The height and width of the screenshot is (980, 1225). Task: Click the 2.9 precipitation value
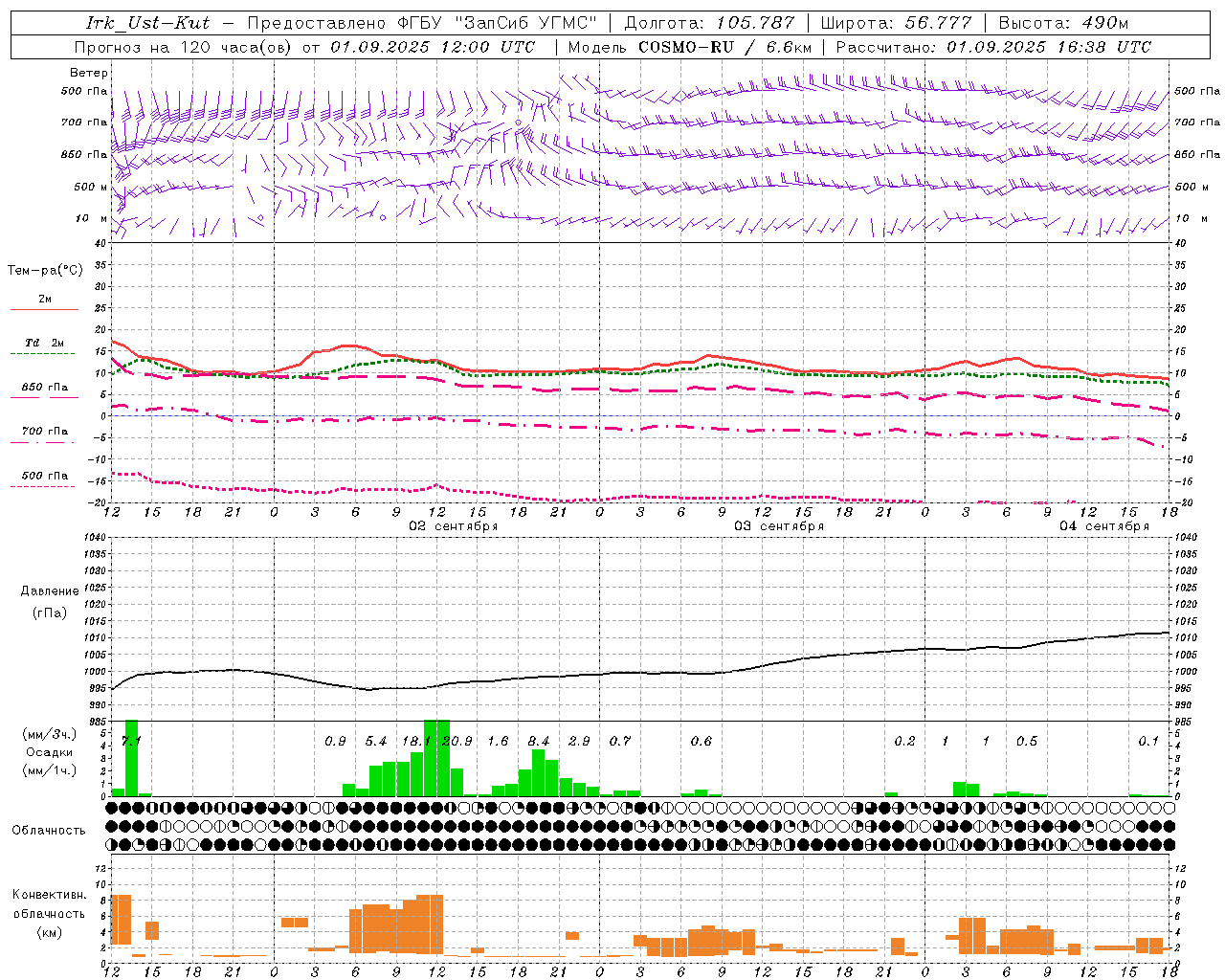(579, 742)
